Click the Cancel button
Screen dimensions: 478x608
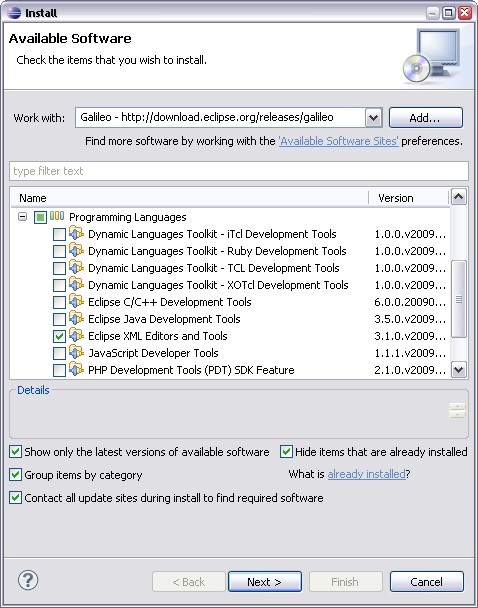426,582
